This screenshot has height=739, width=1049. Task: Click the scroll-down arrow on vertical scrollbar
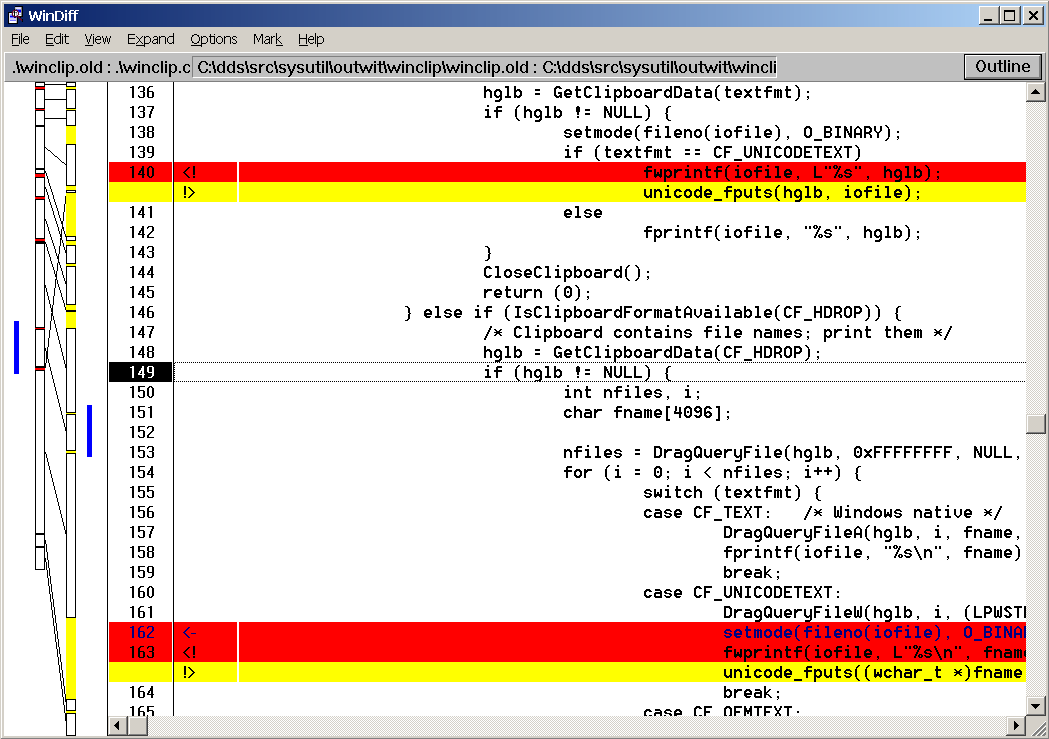click(x=1035, y=706)
